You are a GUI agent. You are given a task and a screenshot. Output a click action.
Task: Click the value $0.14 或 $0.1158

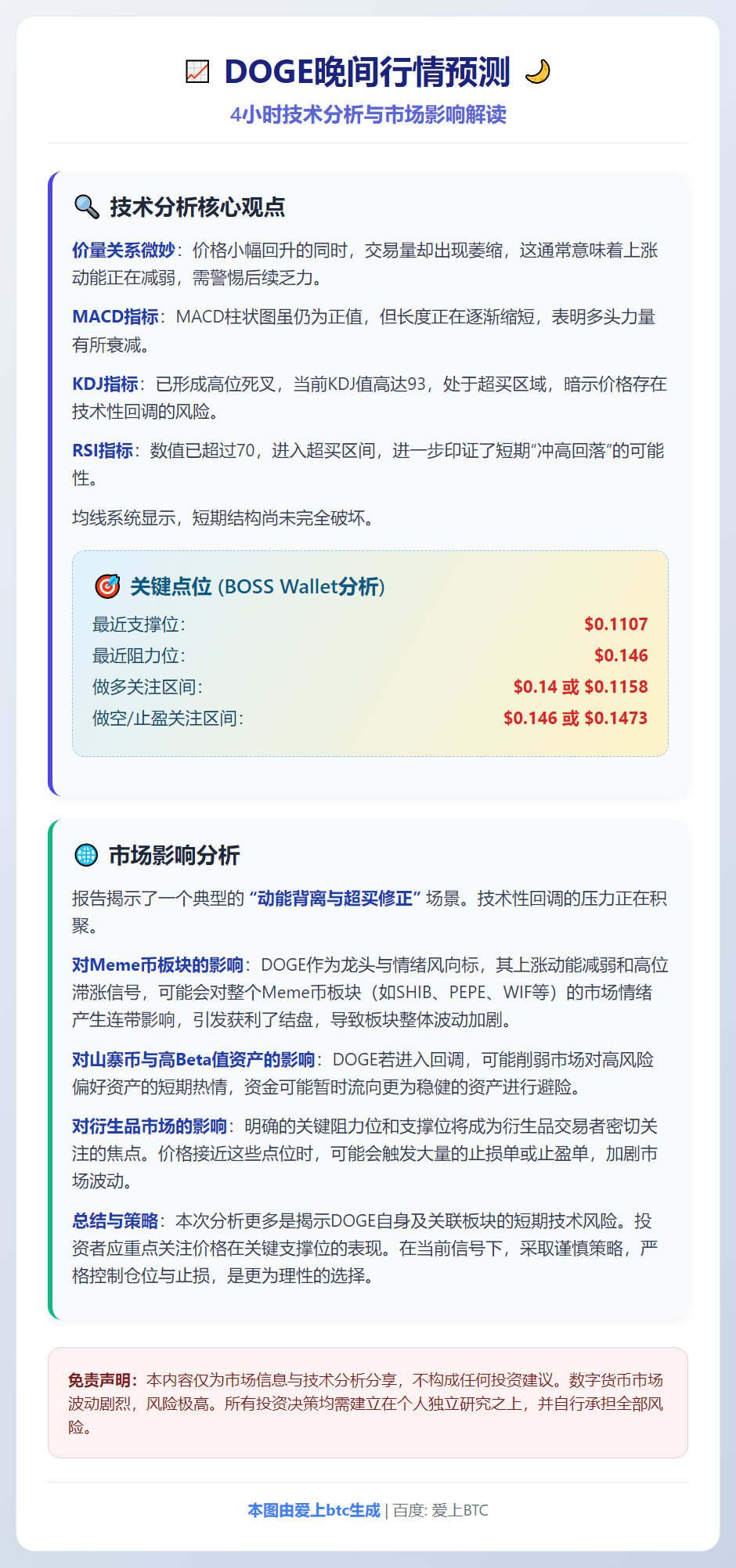[581, 687]
